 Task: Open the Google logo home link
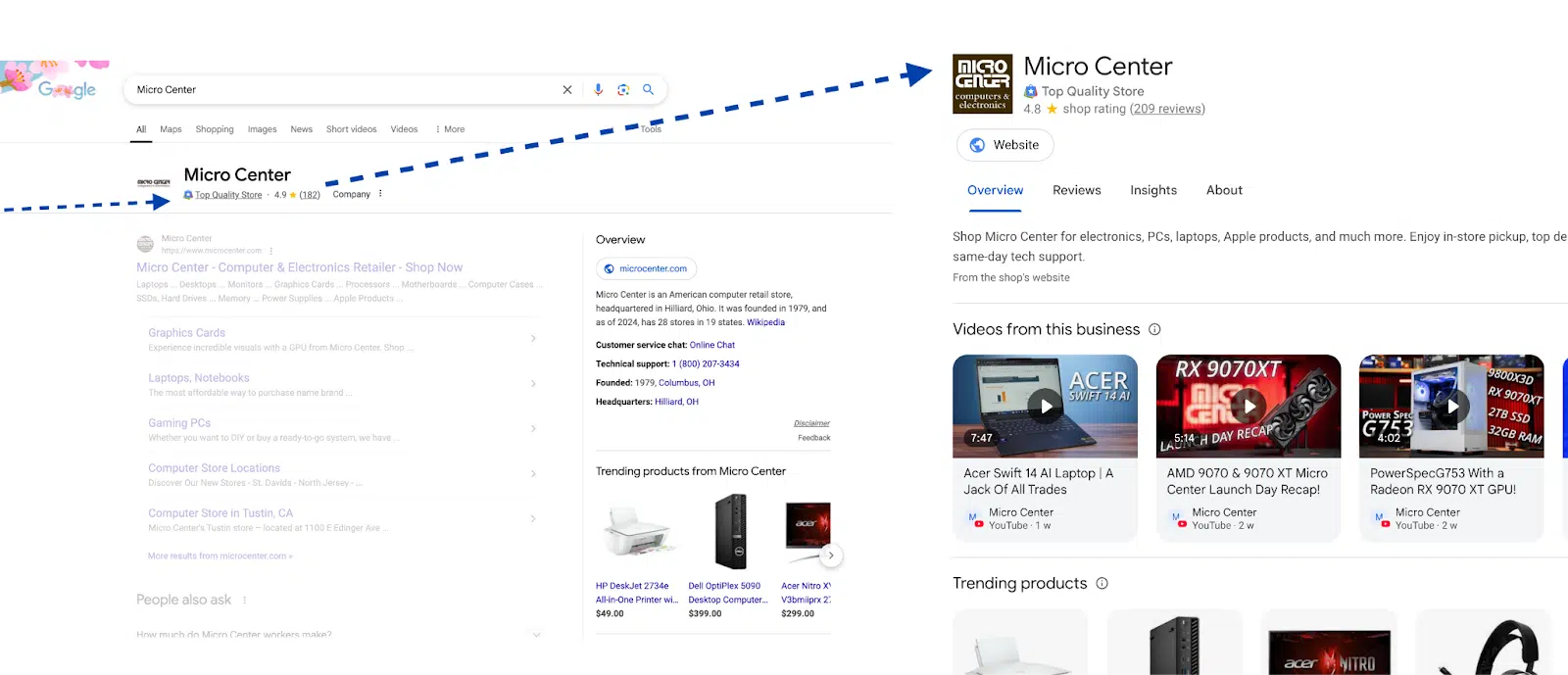click(x=67, y=89)
